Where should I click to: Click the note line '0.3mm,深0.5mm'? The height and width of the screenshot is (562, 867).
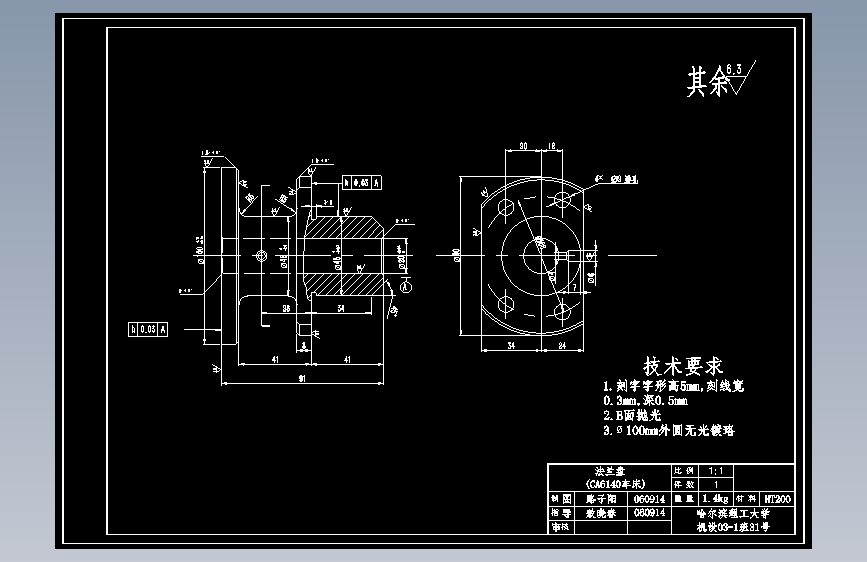(645, 400)
